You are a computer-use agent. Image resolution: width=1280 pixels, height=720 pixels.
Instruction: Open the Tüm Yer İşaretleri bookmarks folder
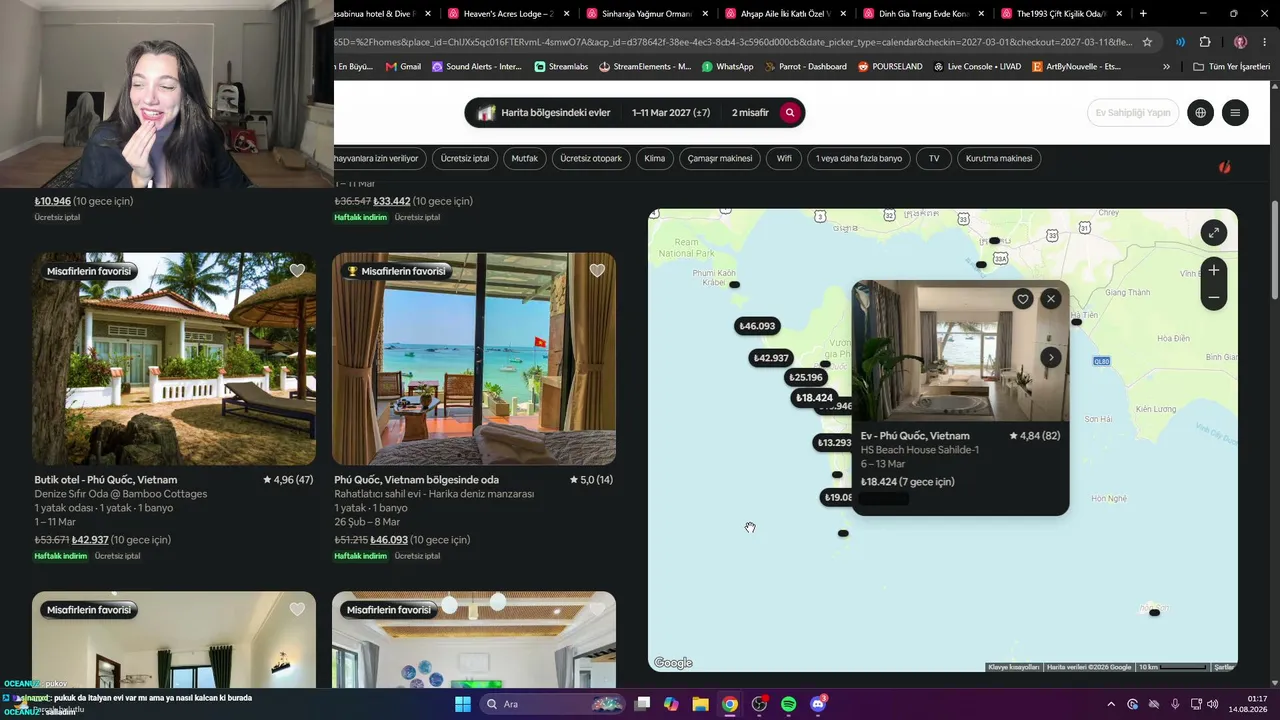(x=1231, y=67)
